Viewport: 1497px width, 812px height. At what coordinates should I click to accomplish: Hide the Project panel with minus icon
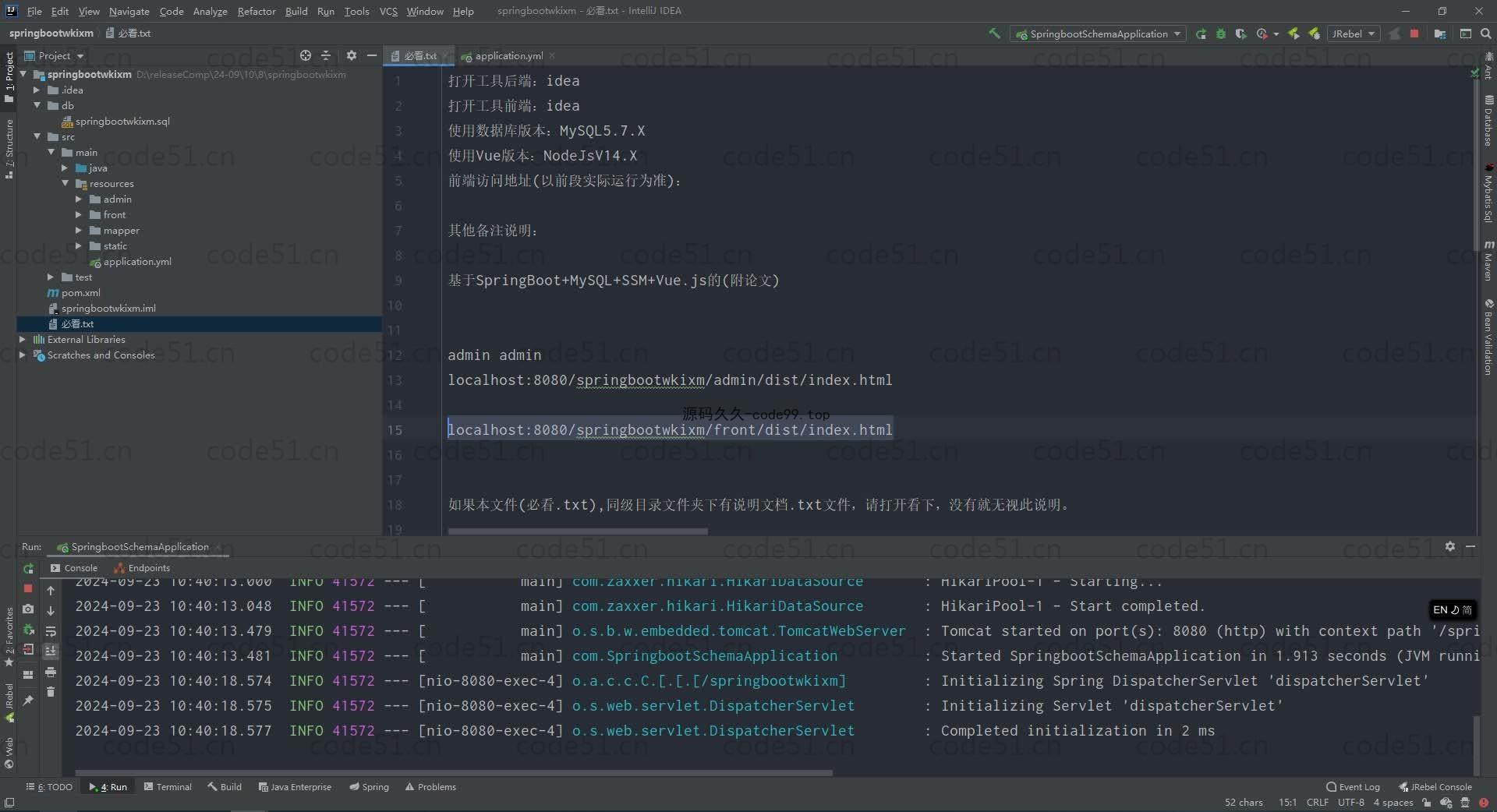tap(372, 55)
